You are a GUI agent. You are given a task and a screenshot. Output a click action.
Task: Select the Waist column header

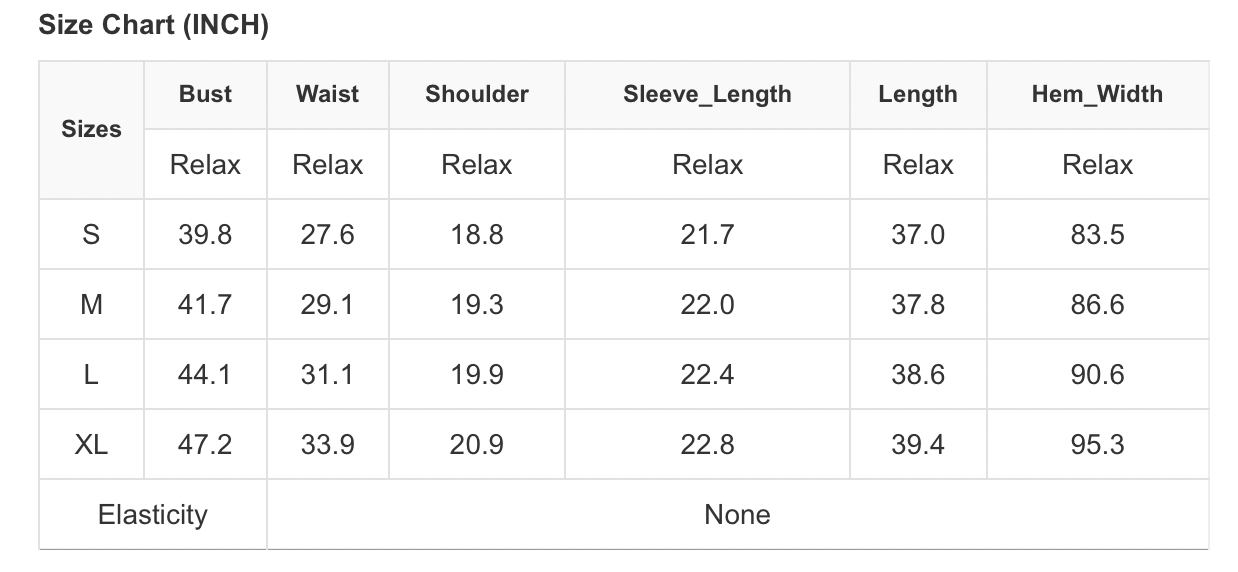[x=327, y=94]
